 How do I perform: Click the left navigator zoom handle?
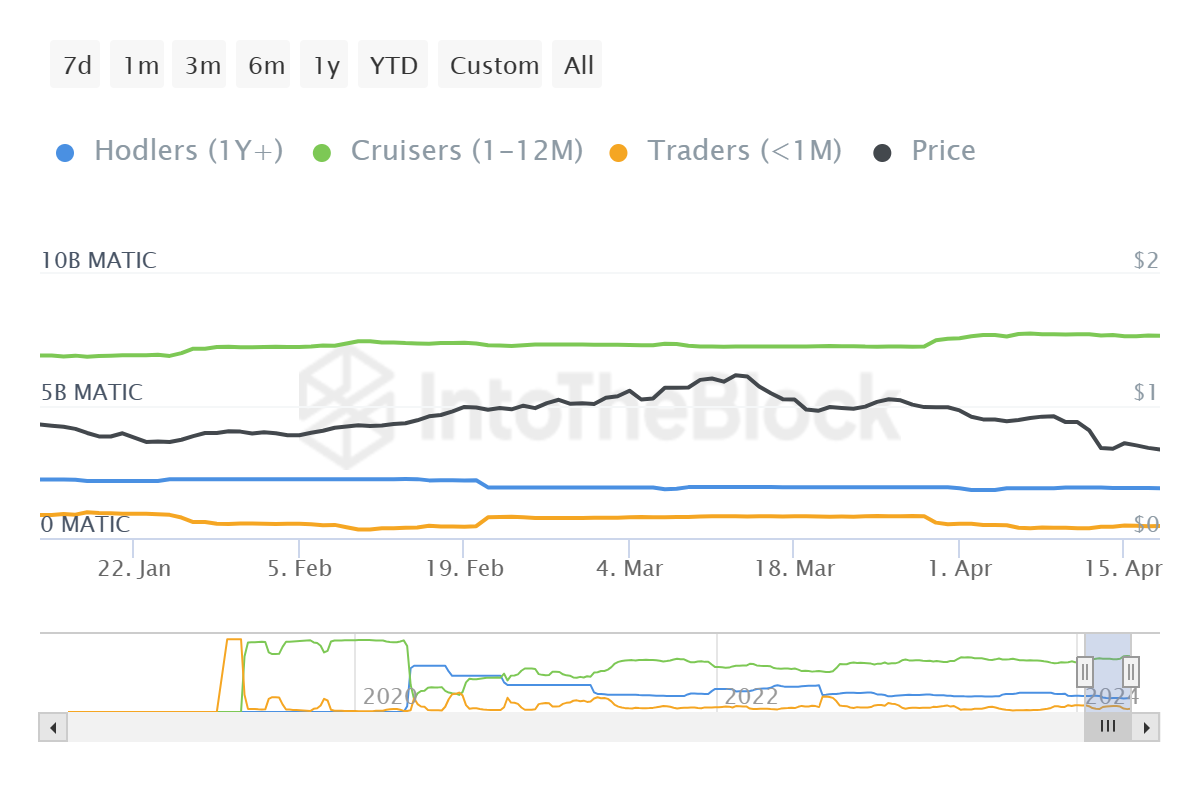click(x=1085, y=671)
